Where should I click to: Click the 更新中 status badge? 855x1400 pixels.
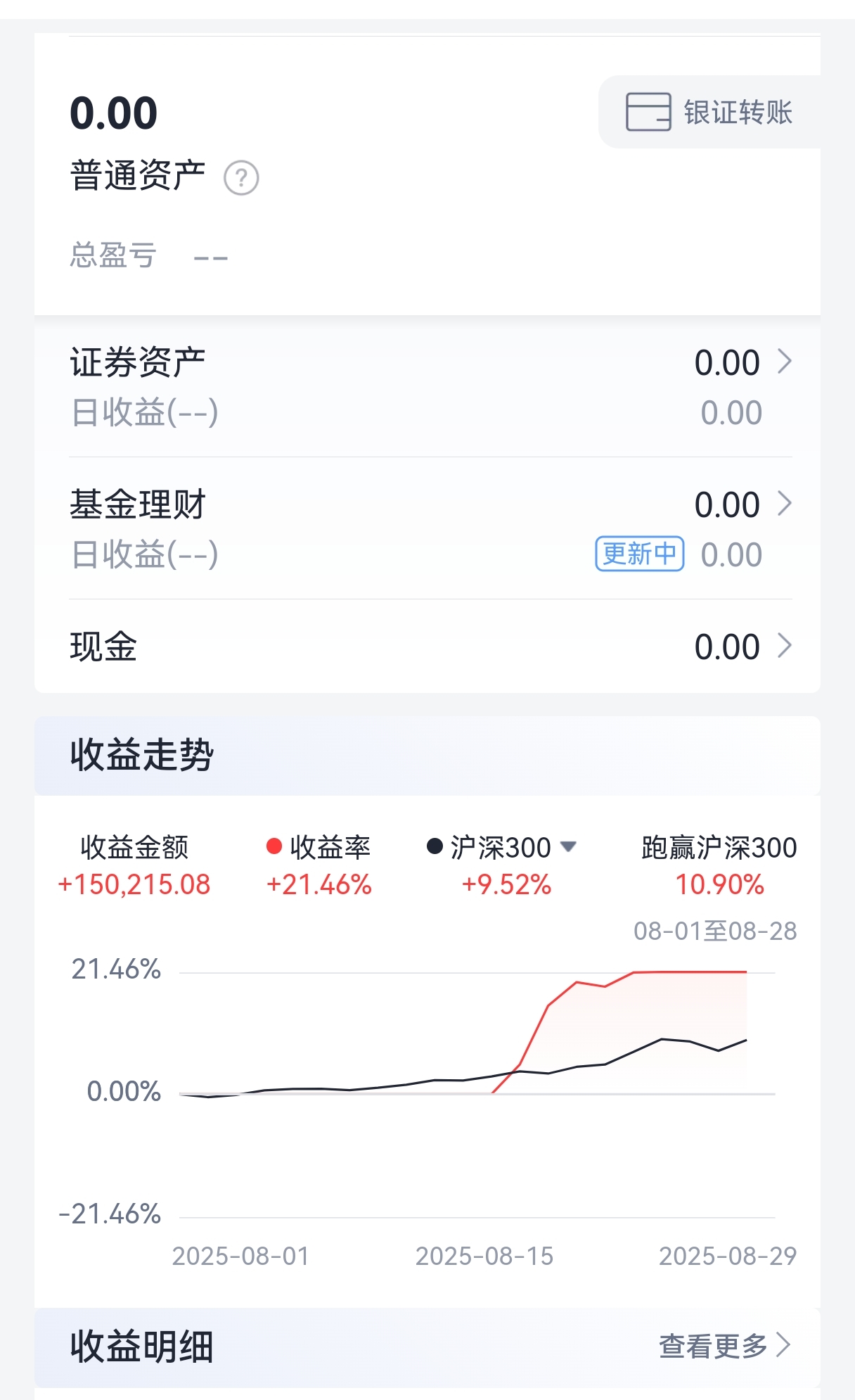coord(640,554)
